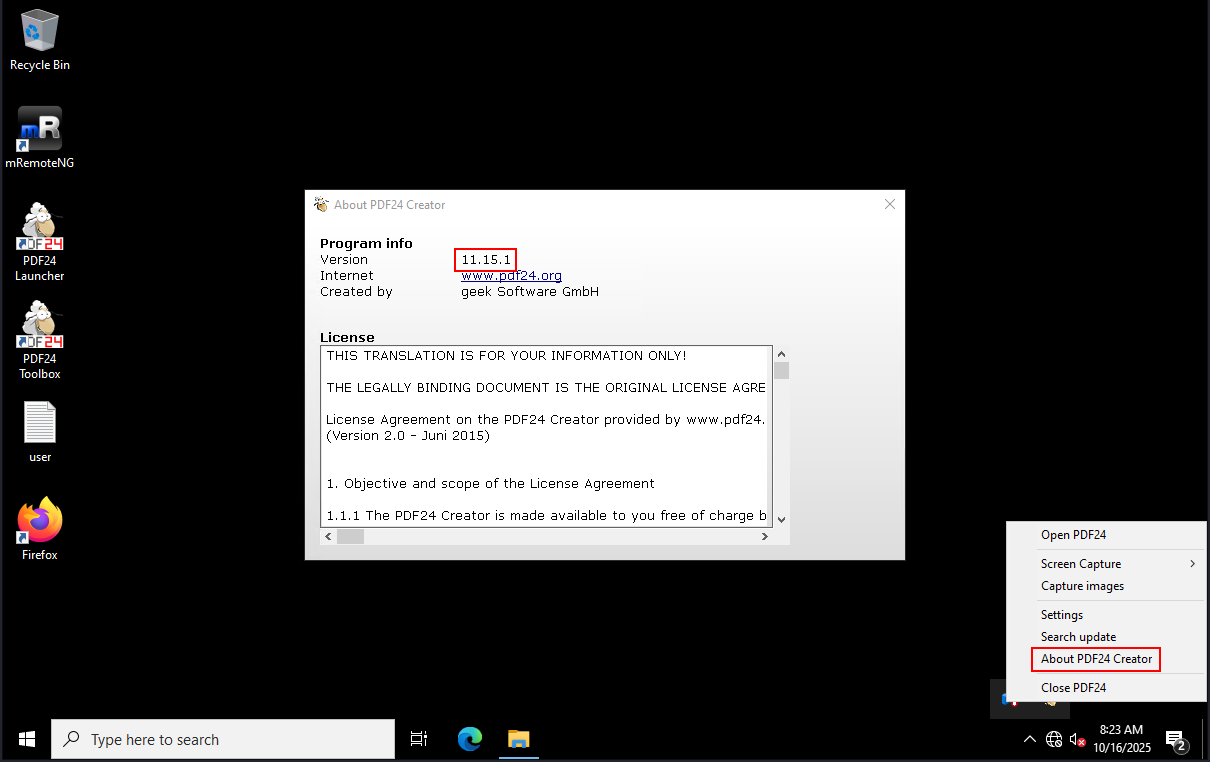
Task: Select the file named user on desktop
Action: pyautogui.click(x=40, y=432)
